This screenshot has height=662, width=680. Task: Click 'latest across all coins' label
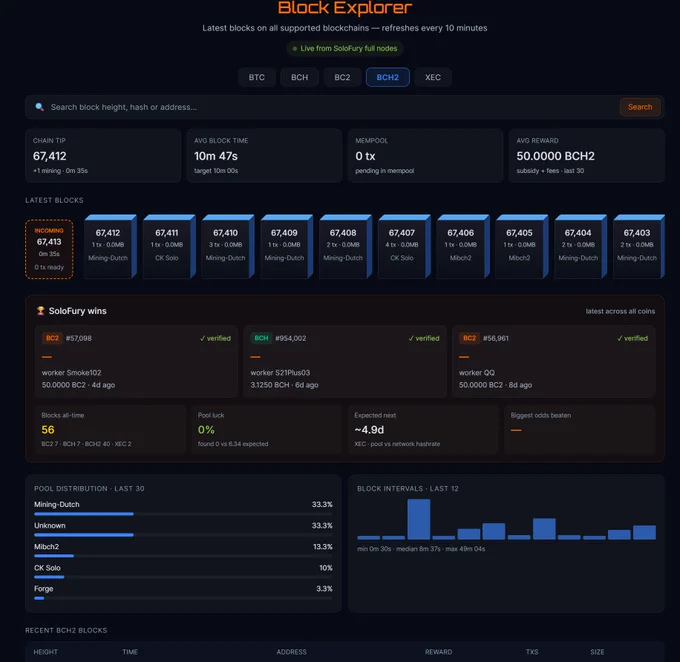[620, 311]
